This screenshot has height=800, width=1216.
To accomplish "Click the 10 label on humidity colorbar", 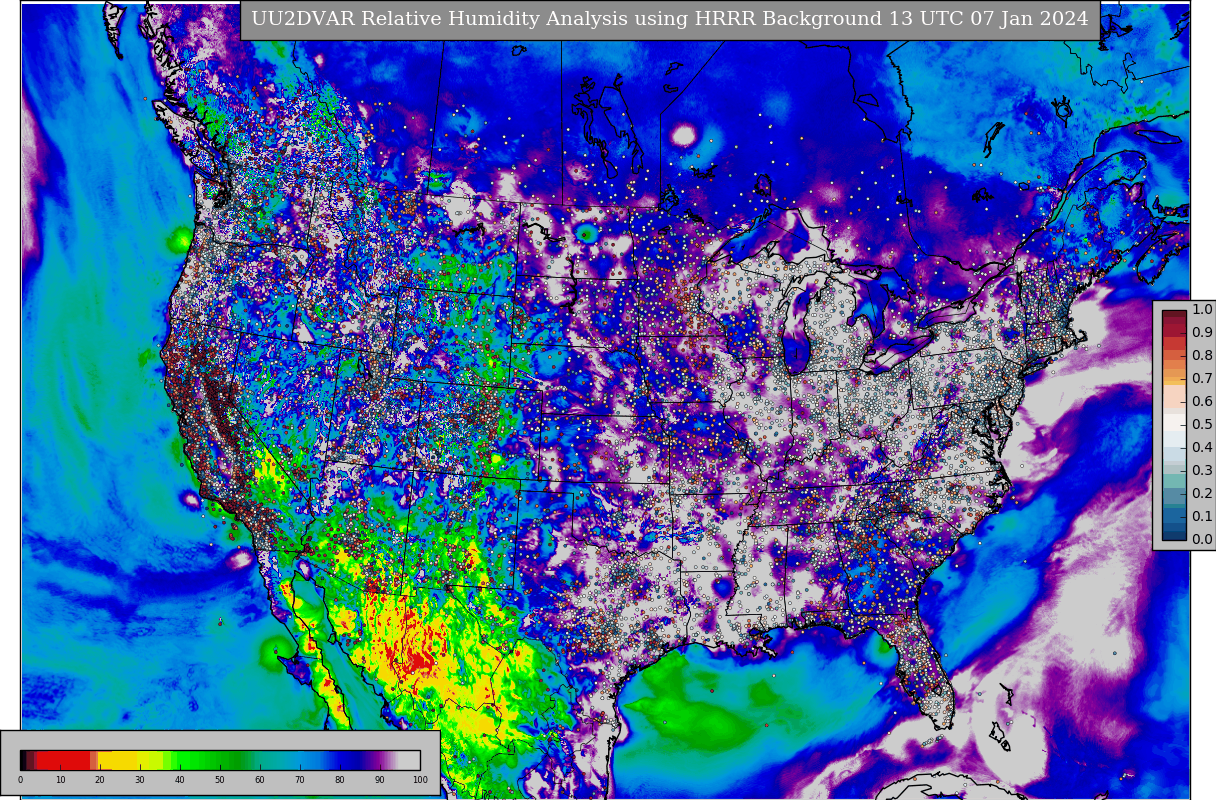I will coord(60,780).
